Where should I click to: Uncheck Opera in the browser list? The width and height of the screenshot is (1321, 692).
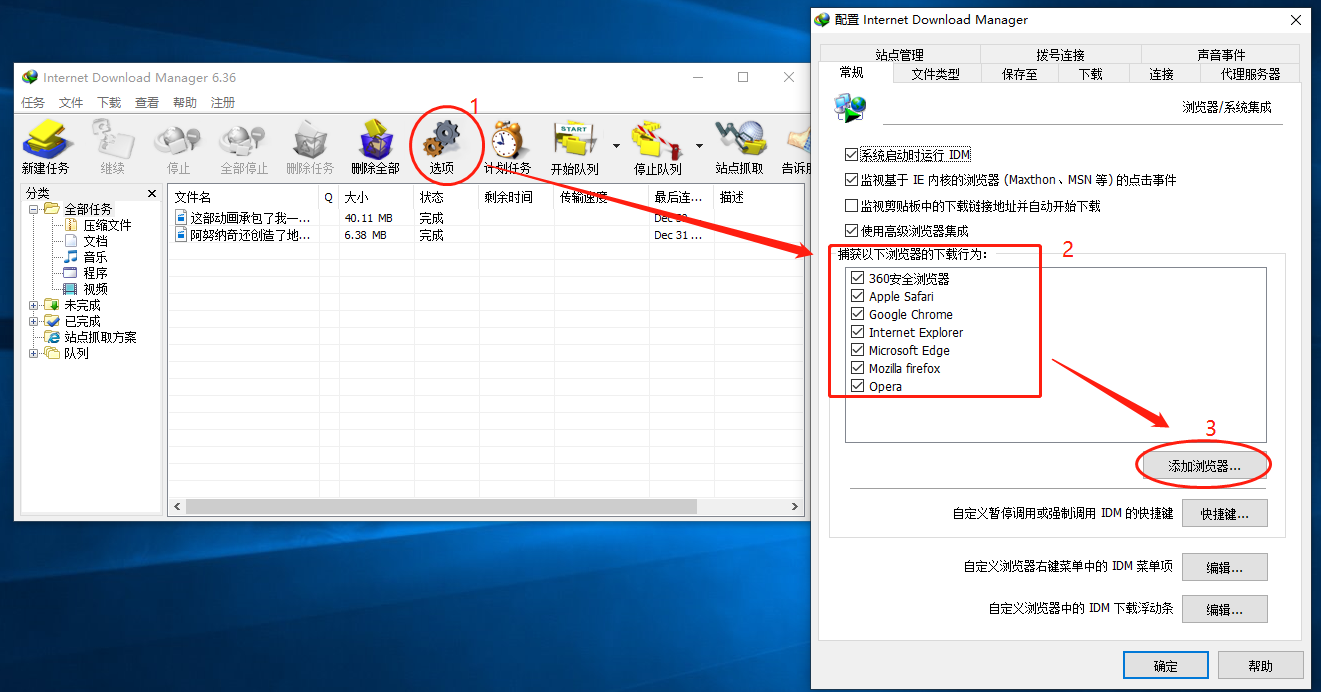point(857,386)
